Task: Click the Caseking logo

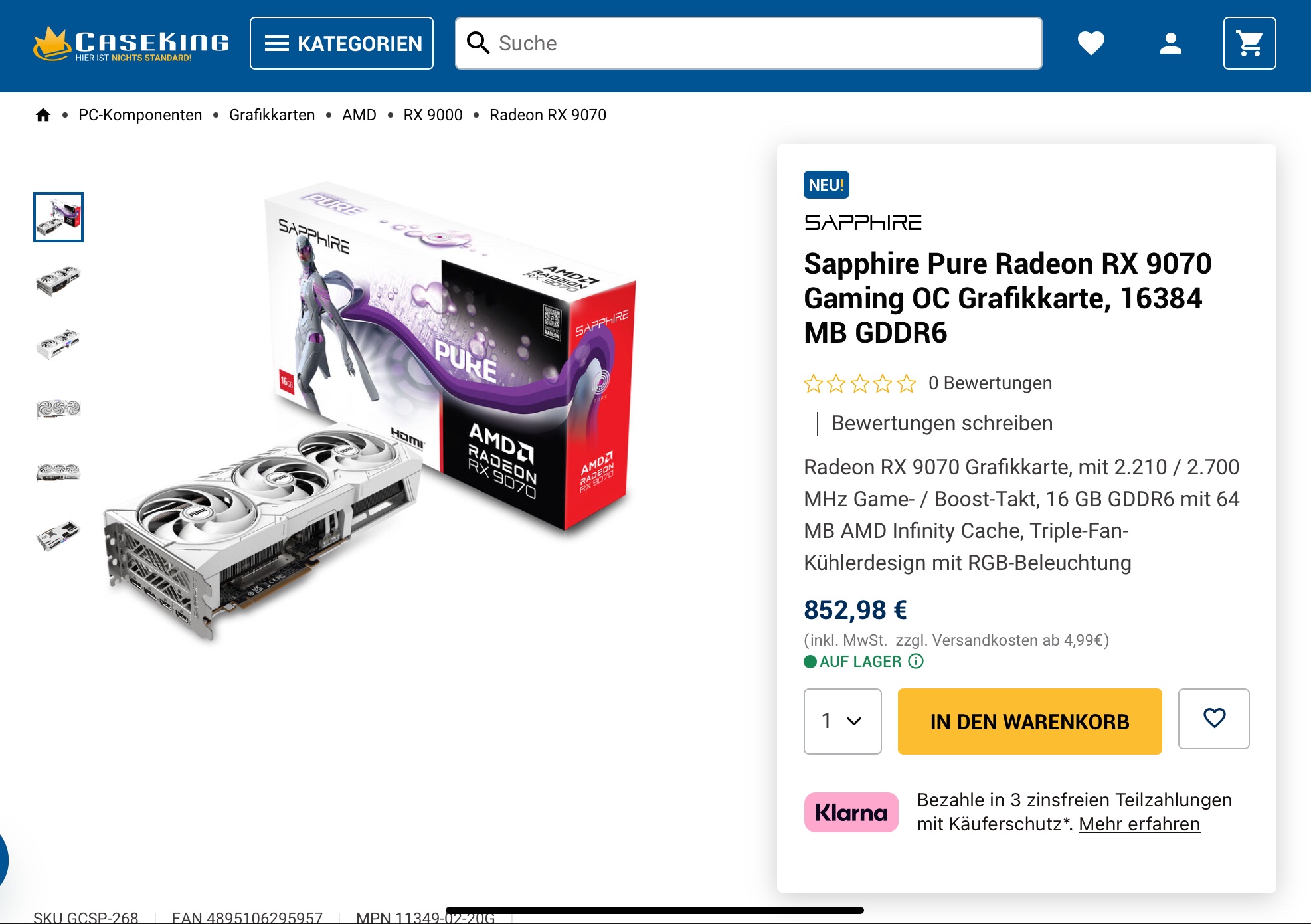Action: point(131,44)
